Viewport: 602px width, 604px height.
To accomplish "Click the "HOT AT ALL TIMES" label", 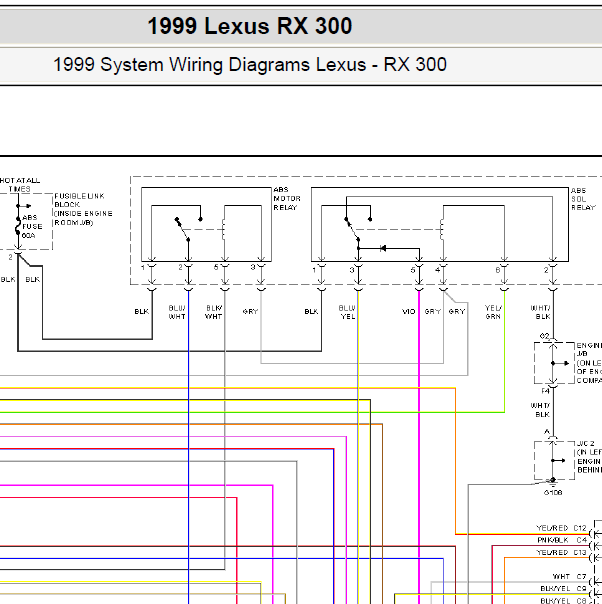I will pyautogui.click(x=20, y=185).
